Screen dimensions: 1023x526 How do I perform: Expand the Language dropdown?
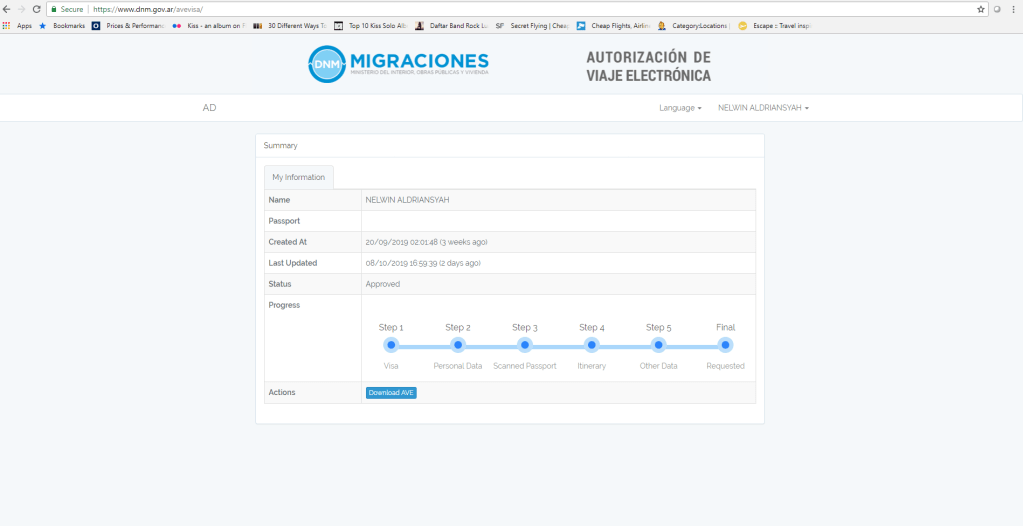pyautogui.click(x=680, y=108)
